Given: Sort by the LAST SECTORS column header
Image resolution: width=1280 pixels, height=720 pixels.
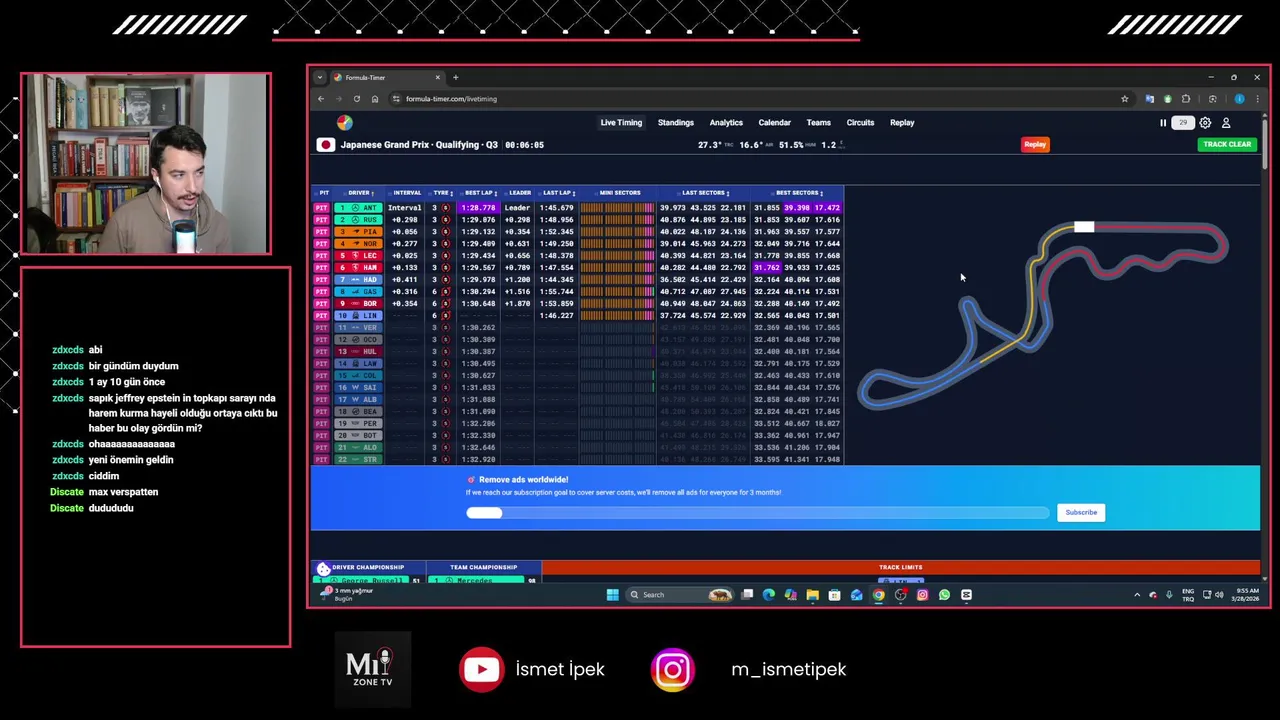Looking at the screenshot, I should (705, 193).
